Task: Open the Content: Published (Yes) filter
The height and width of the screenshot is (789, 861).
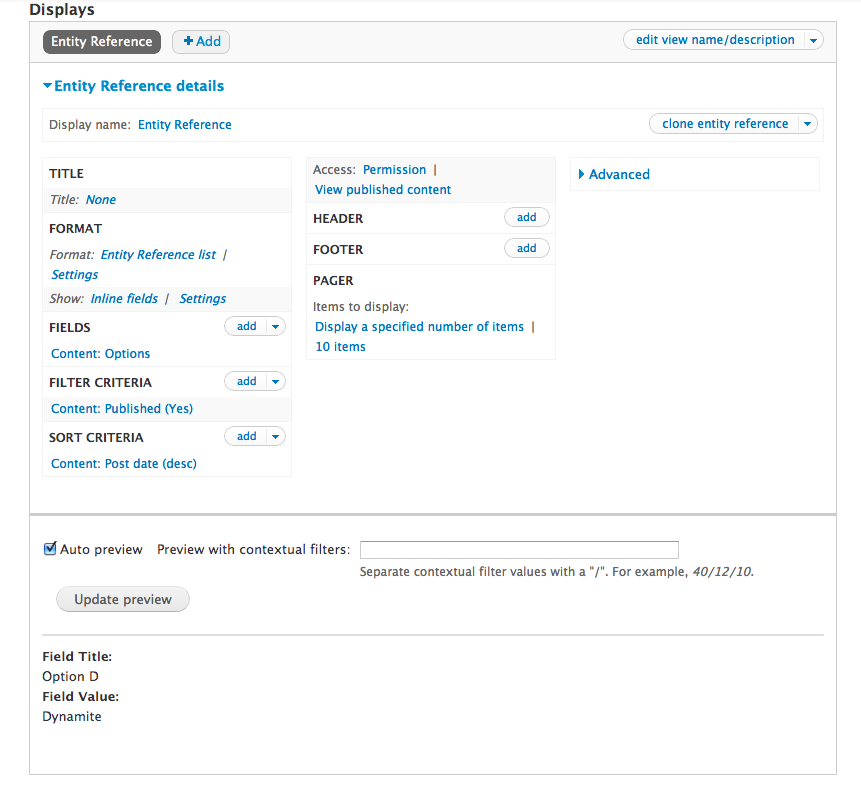Action: click(121, 408)
